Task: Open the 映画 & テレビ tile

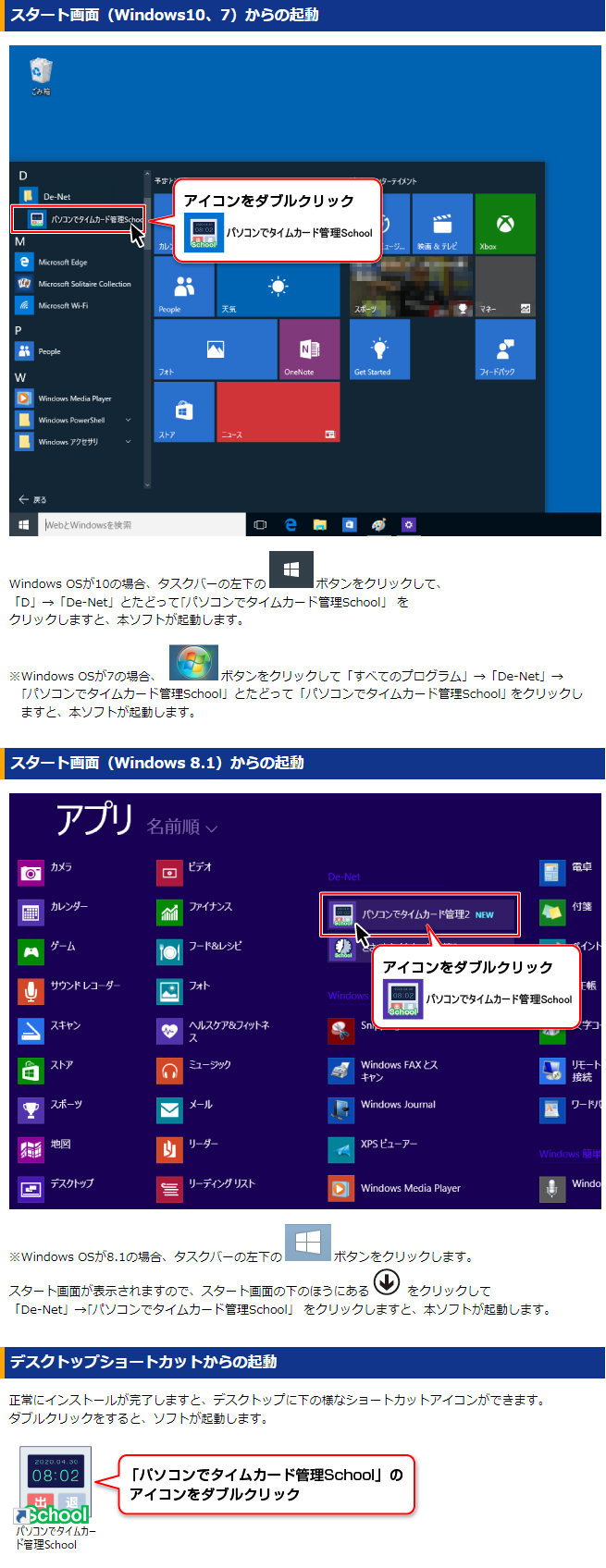Action: point(442,223)
